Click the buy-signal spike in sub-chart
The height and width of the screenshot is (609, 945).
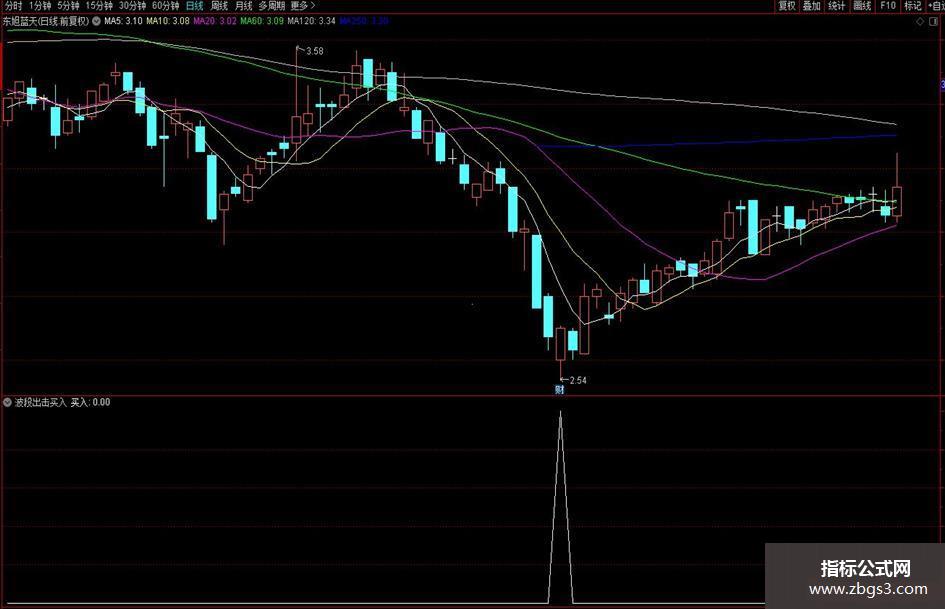[560, 506]
